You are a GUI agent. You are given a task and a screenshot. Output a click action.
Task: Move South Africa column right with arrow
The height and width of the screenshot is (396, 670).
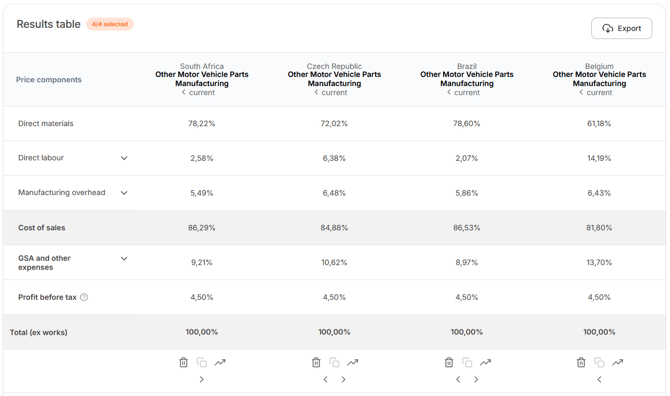(x=202, y=379)
